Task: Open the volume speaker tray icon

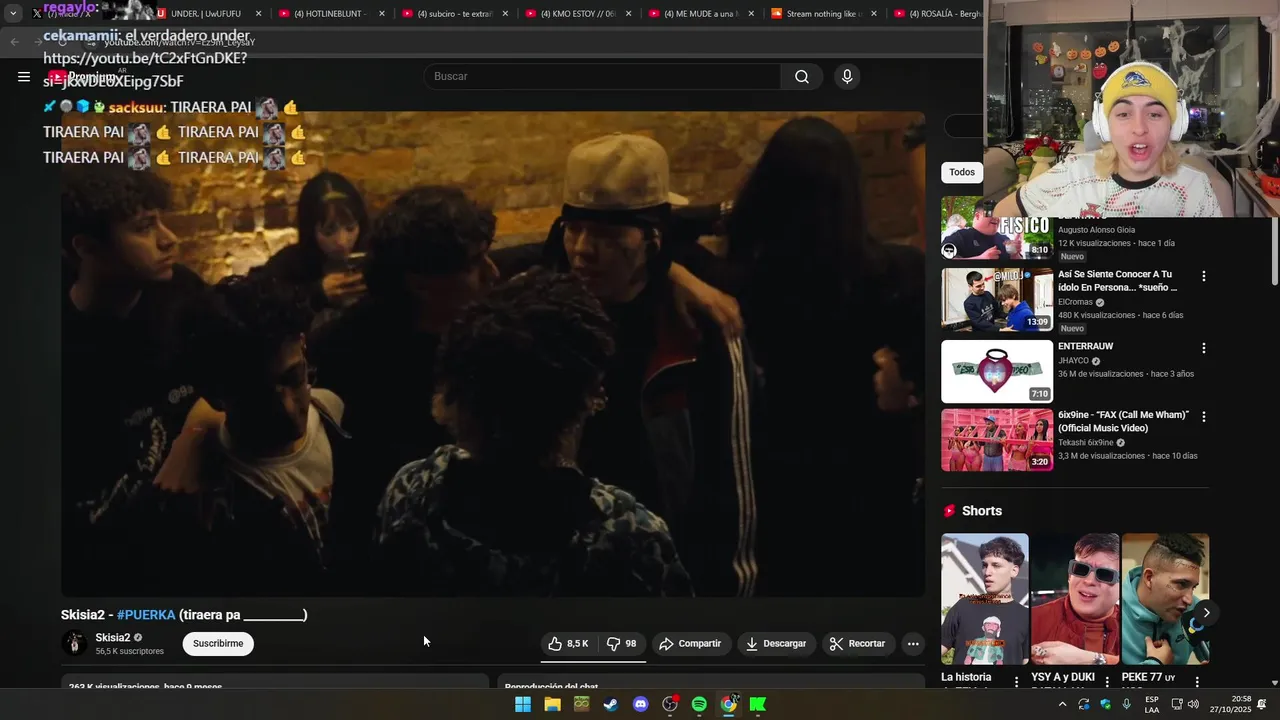Action: [x=1193, y=704]
